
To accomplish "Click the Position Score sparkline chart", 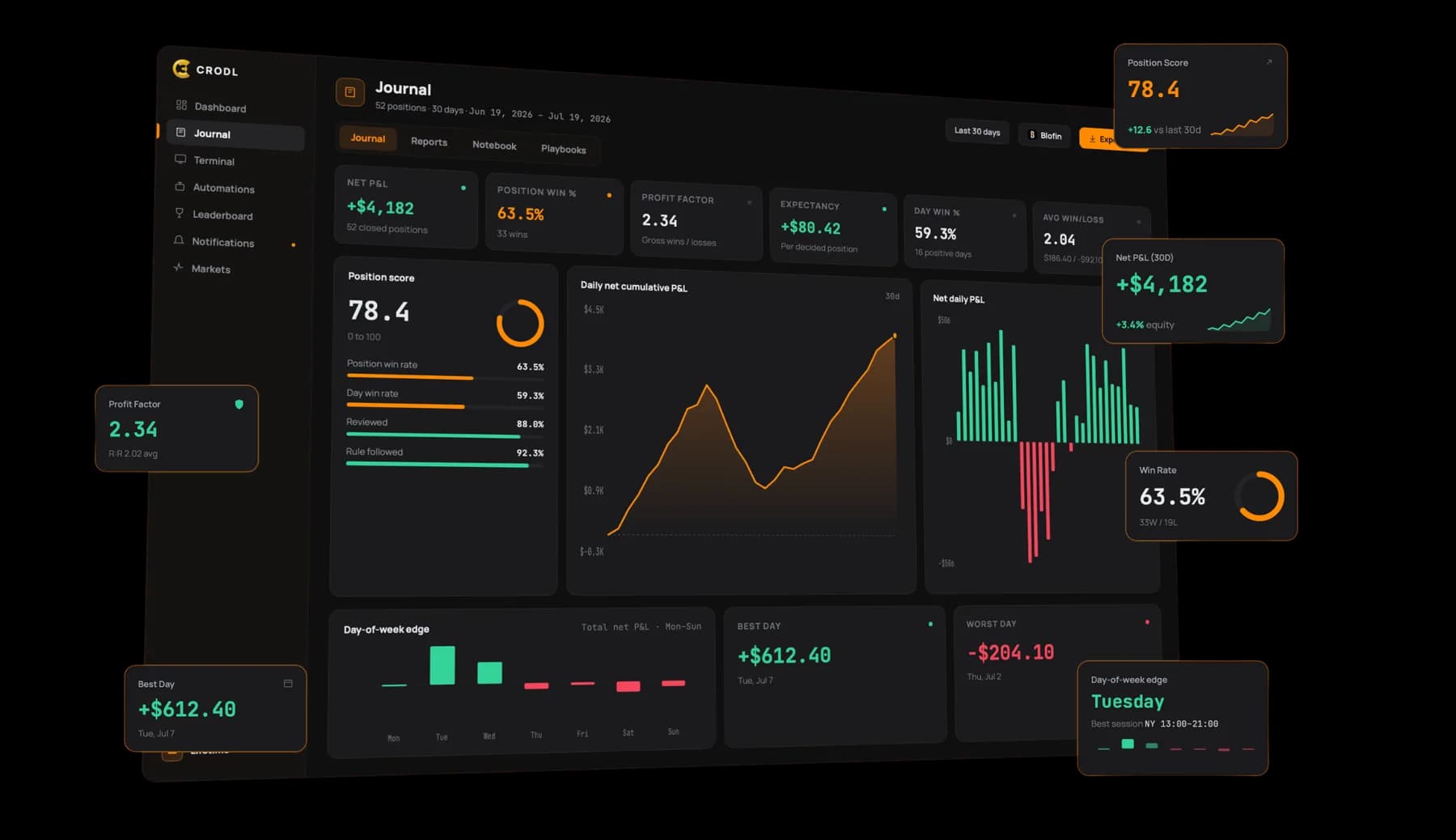I will (1242, 125).
